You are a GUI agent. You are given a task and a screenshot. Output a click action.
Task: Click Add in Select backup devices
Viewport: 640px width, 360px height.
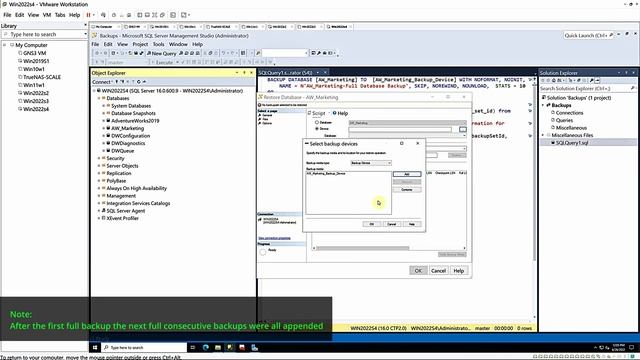point(407,174)
